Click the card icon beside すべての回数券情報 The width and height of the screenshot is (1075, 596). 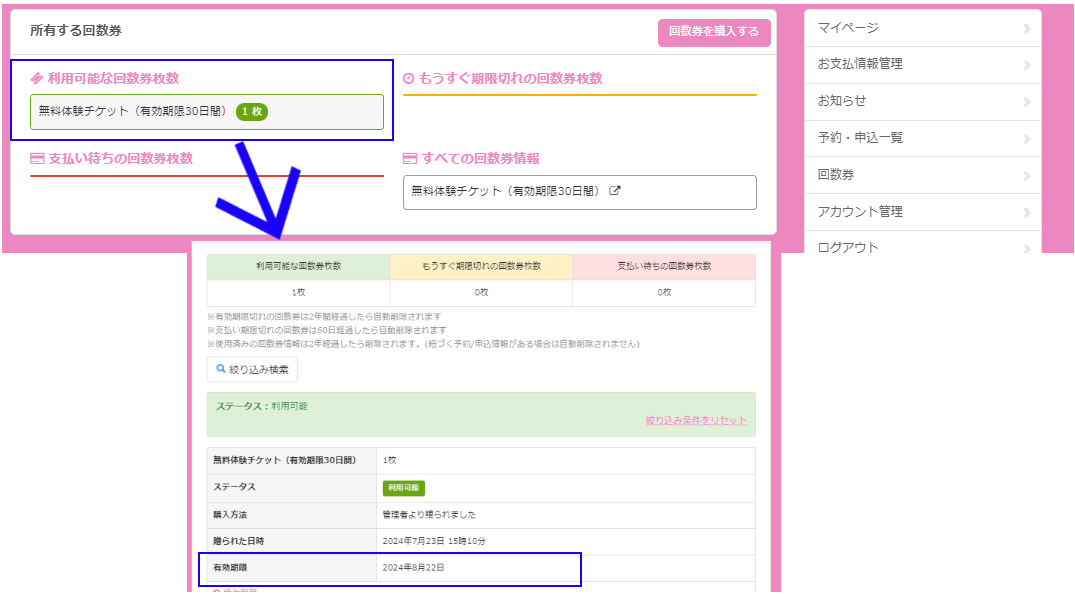click(x=409, y=159)
